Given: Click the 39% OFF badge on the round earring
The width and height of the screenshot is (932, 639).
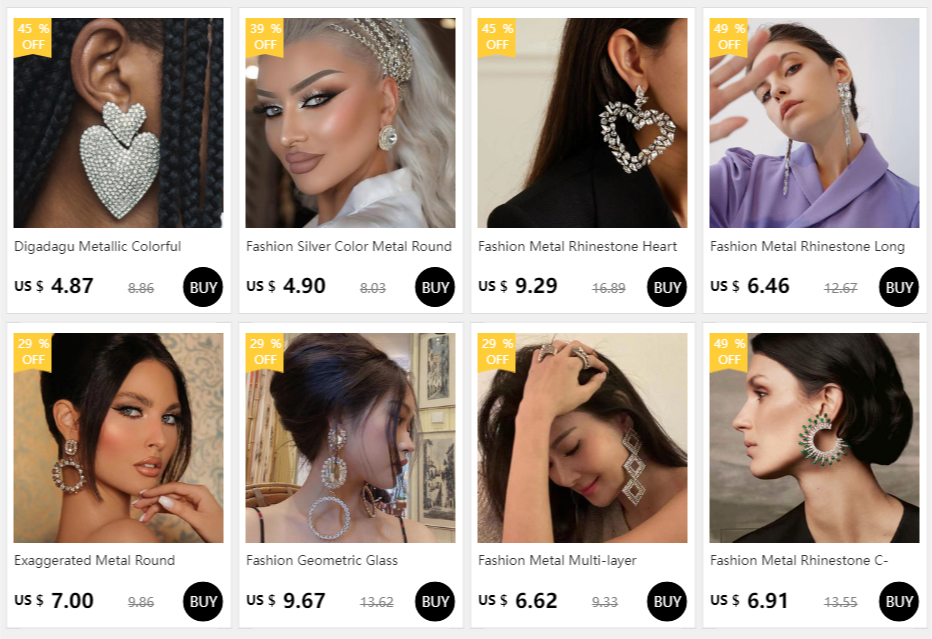Looking at the screenshot, I should pos(265,37).
